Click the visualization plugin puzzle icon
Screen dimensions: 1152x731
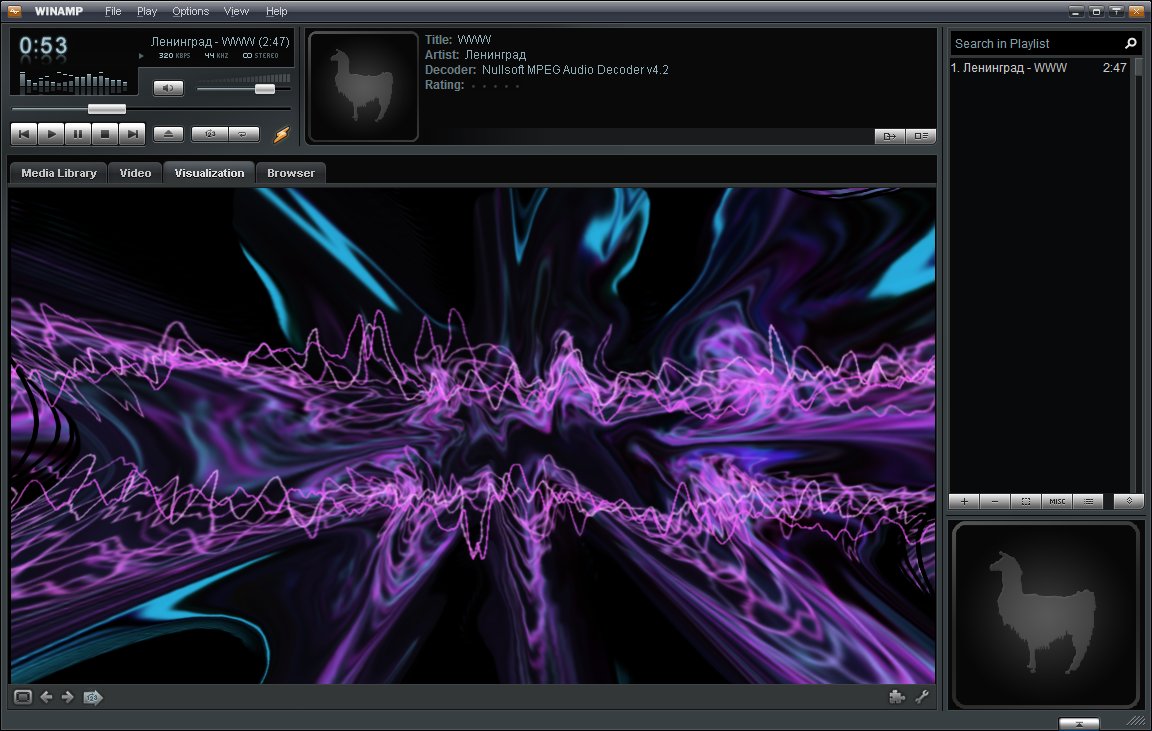(897, 697)
